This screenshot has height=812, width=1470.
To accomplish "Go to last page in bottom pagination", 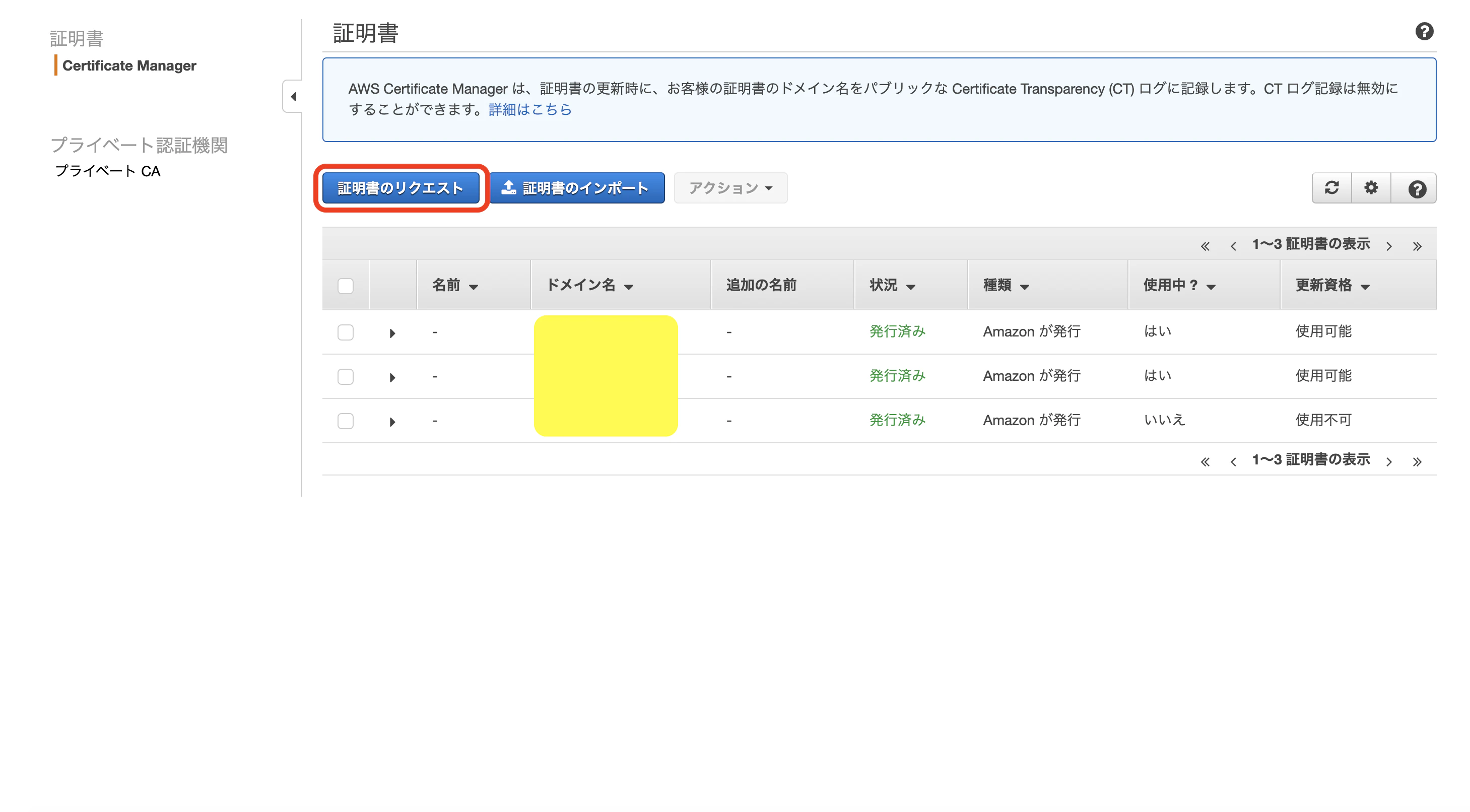I will [1417, 461].
